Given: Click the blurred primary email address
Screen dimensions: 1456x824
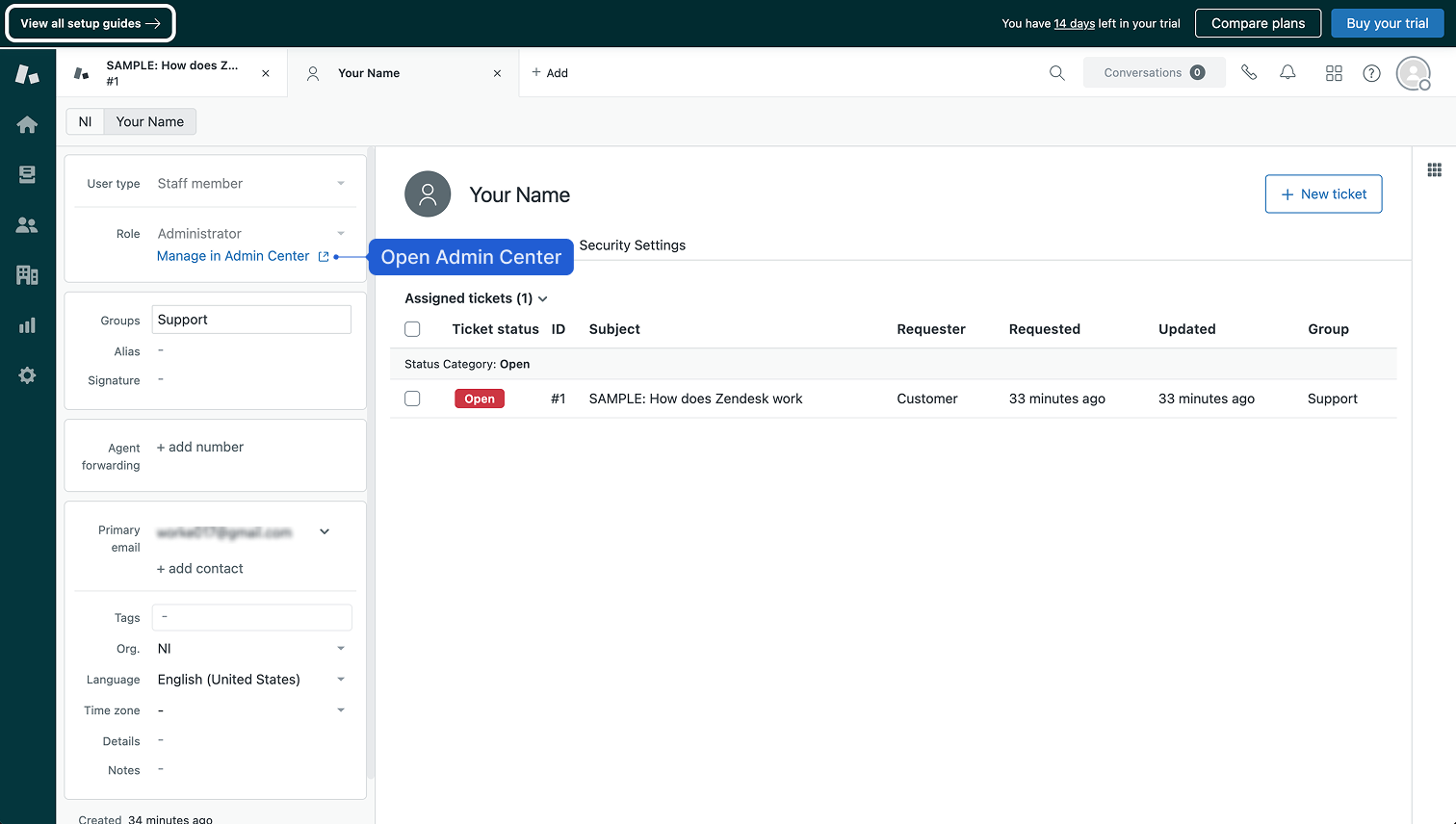Looking at the screenshot, I should pyautogui.click(x=224, y=532).
